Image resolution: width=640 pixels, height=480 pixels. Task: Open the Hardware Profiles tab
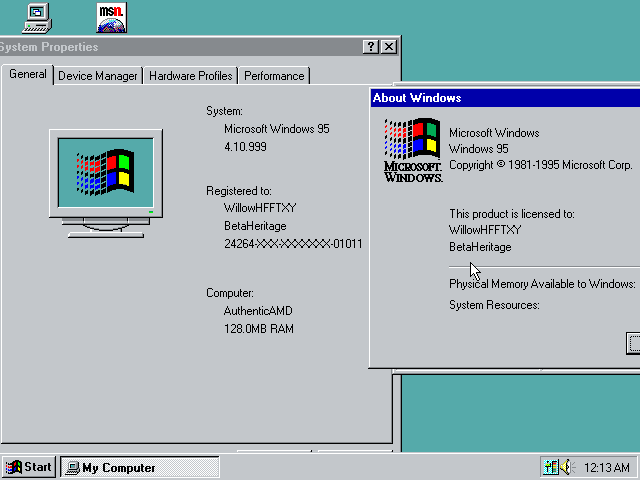(191, 76)
